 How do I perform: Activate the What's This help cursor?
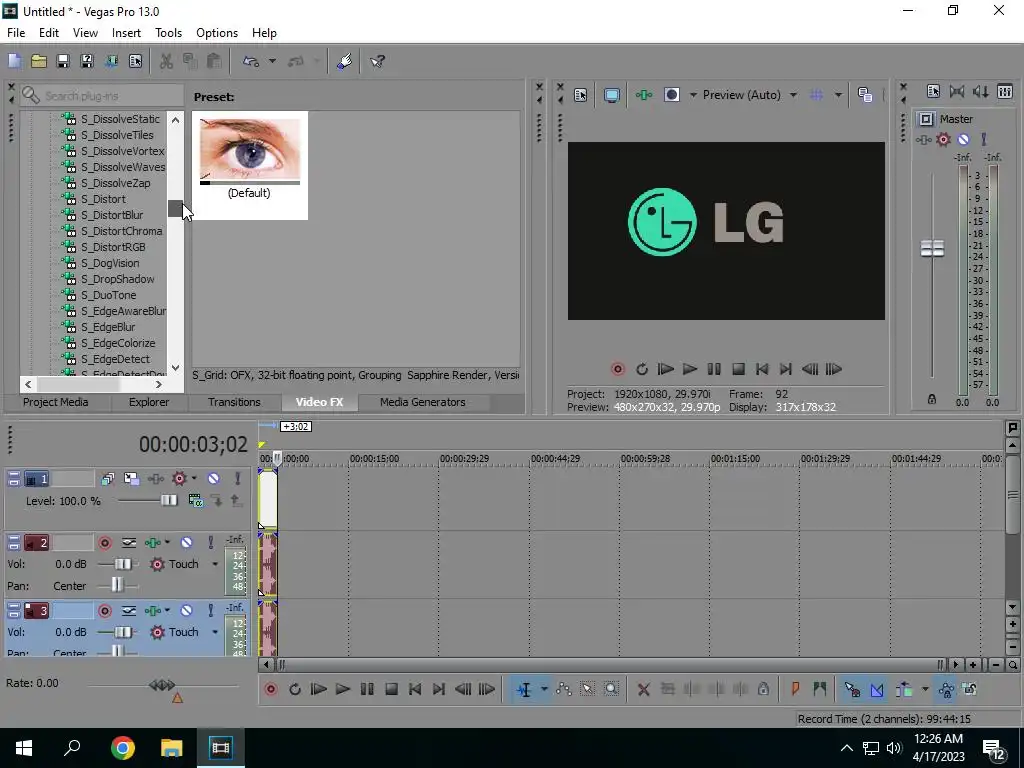[x=377, y=61]
